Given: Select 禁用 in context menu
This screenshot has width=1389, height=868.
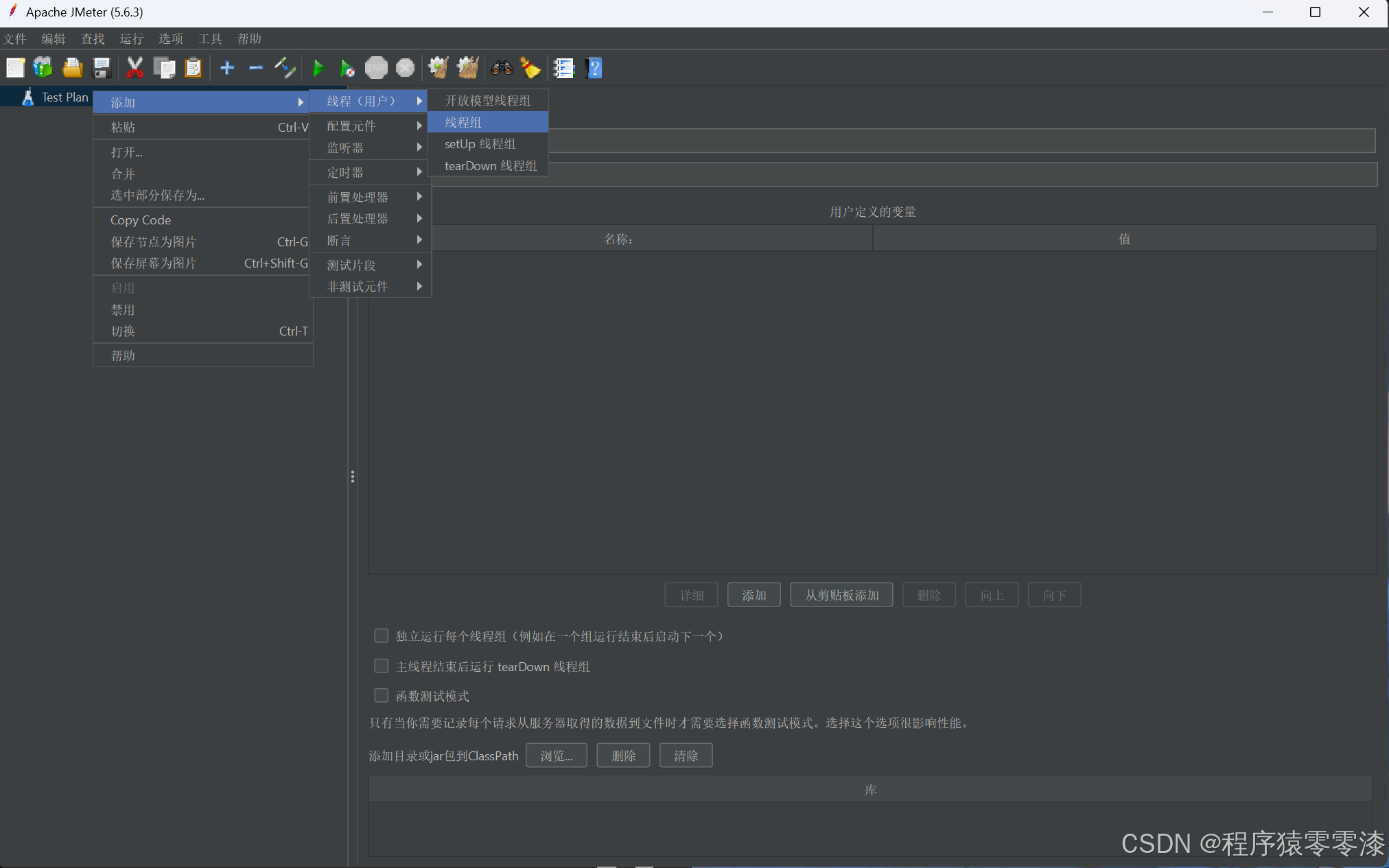Looking at the screenshot, I should tap(202, 309).
